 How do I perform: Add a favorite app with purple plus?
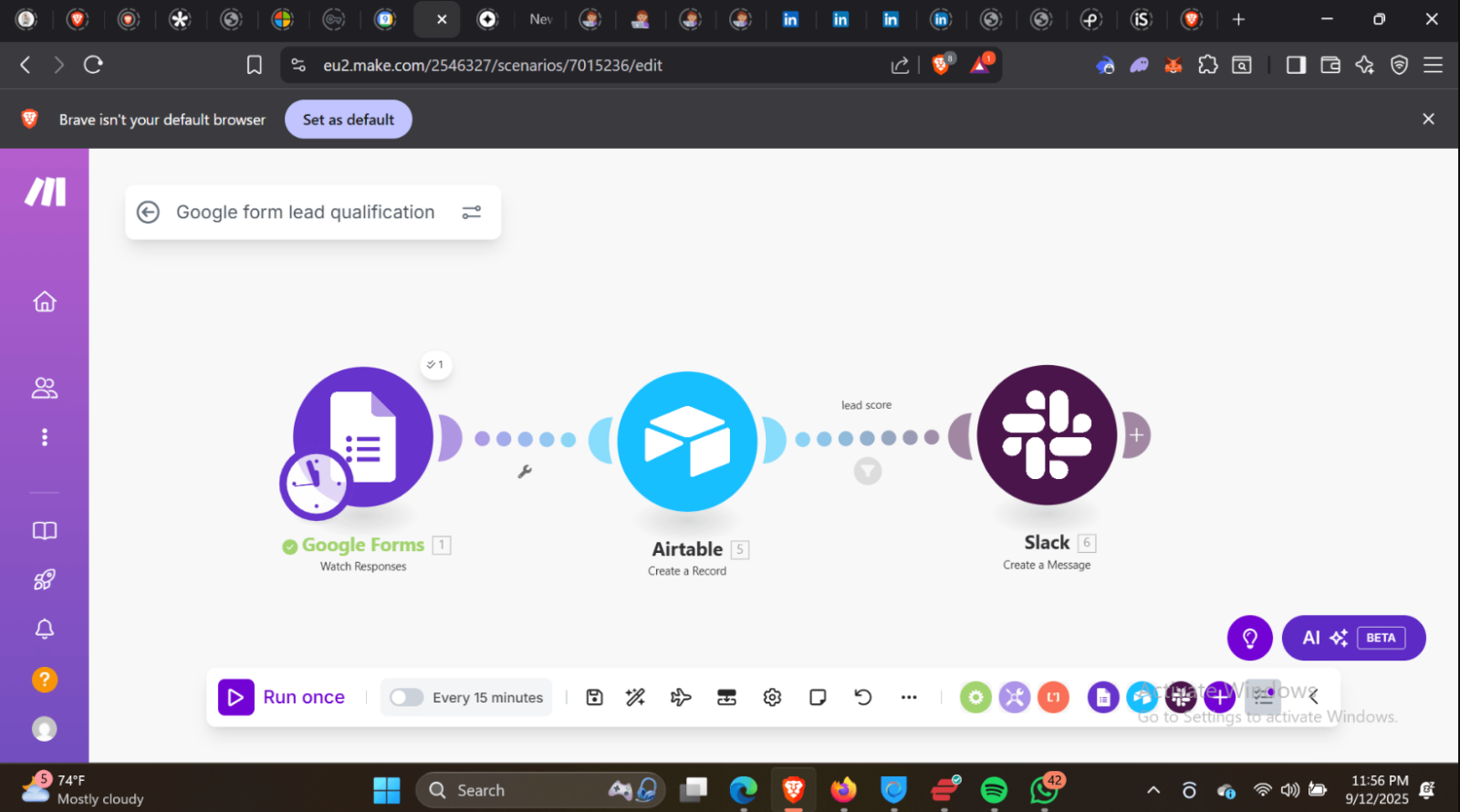(x=1220, y=698)
